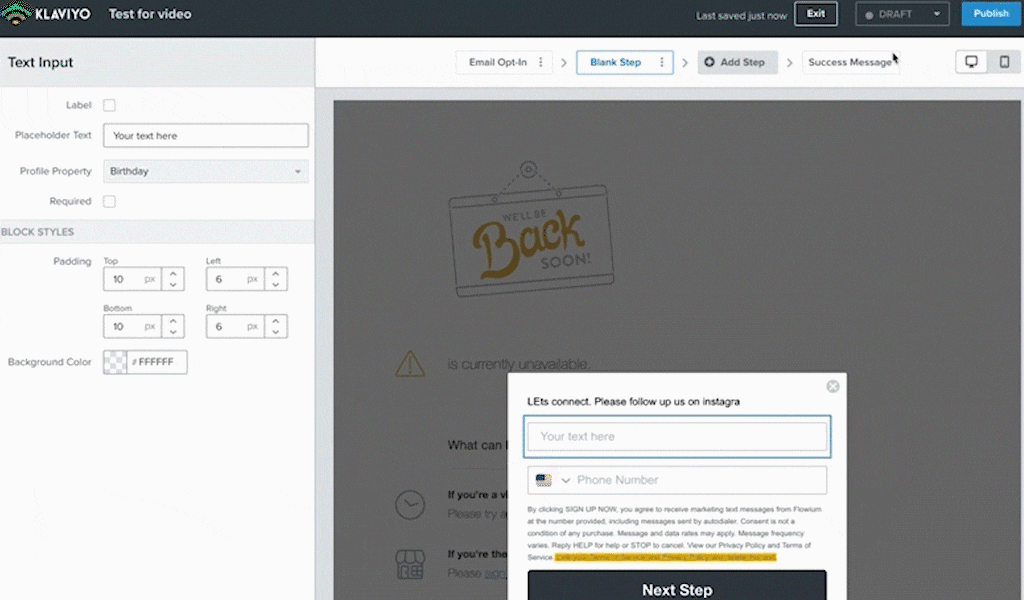Click the Bottom padding value field
The image size is (1024, 600).
coord(132,326)
